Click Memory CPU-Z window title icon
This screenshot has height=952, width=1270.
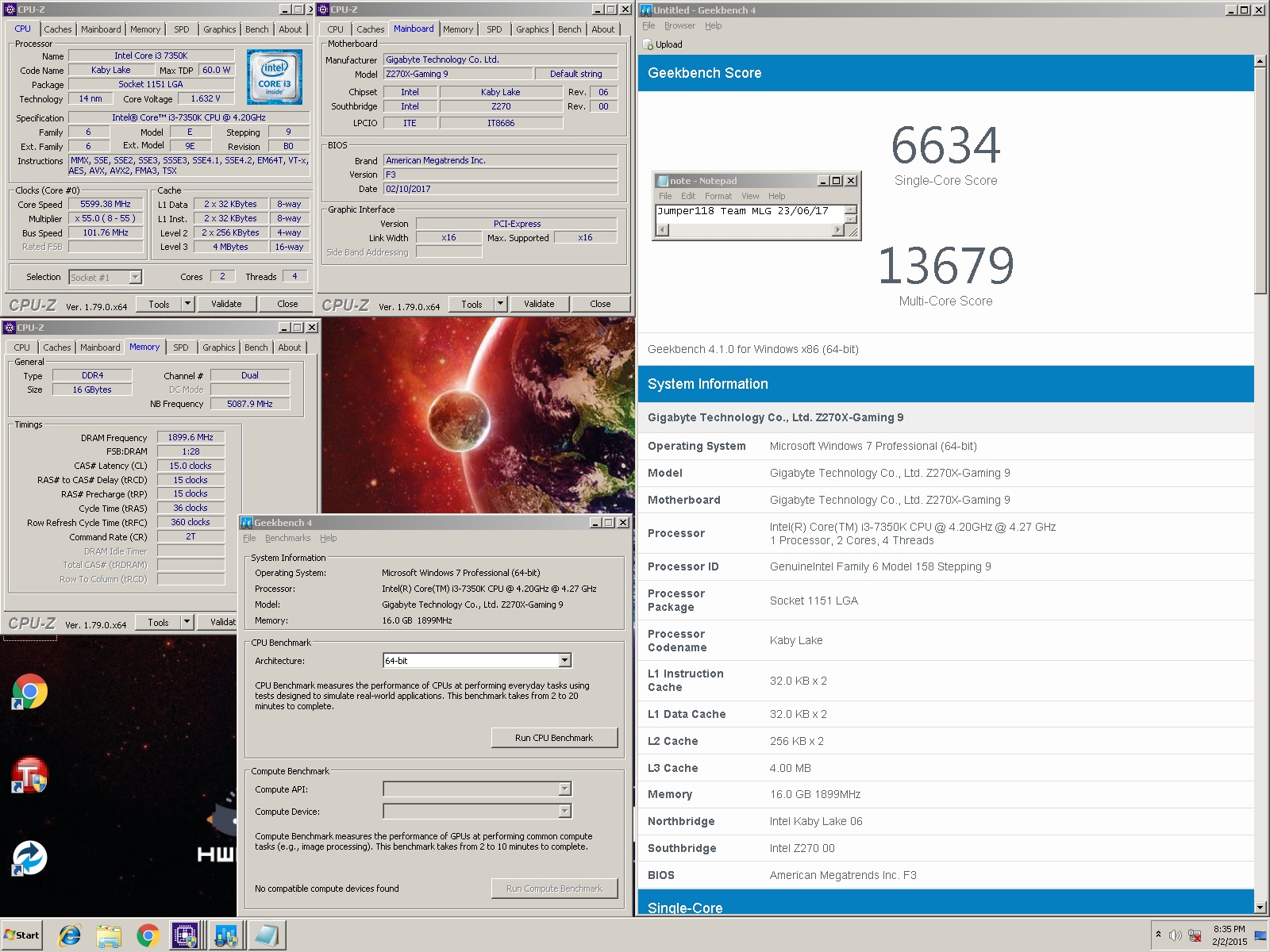[x=10, y=328]
